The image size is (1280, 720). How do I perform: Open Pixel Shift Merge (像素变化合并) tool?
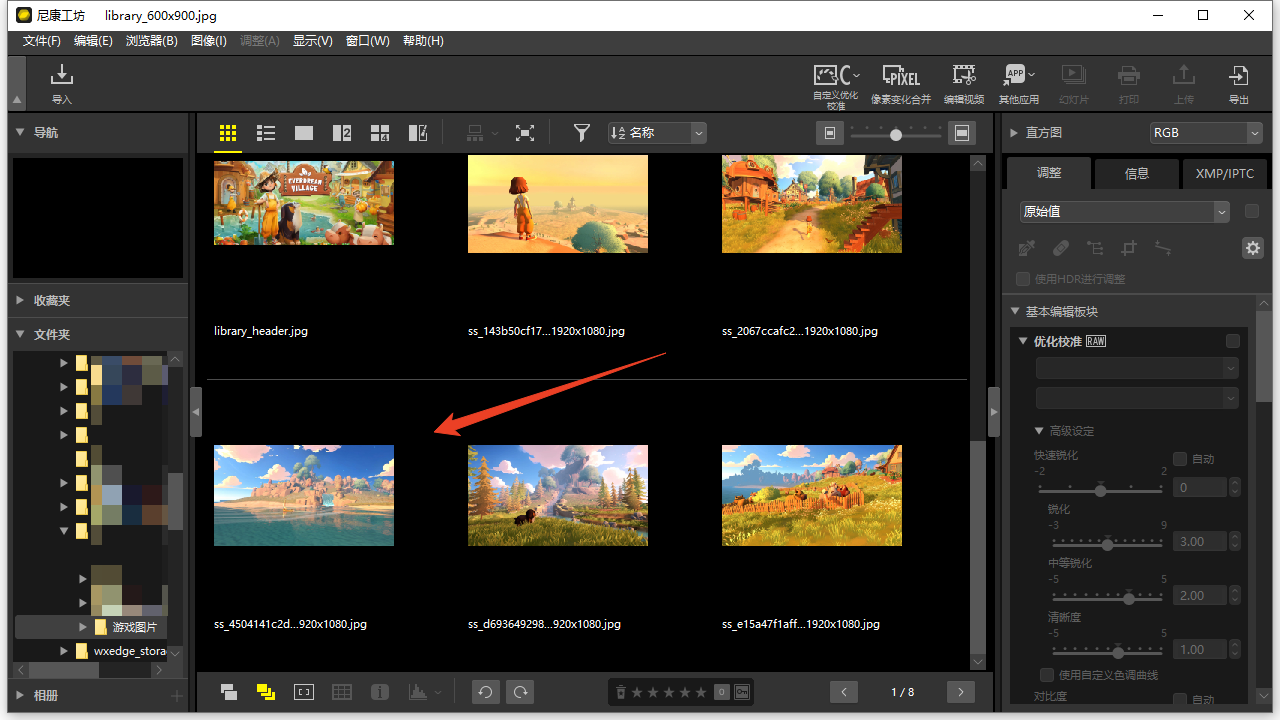click(x=900, y=82)
